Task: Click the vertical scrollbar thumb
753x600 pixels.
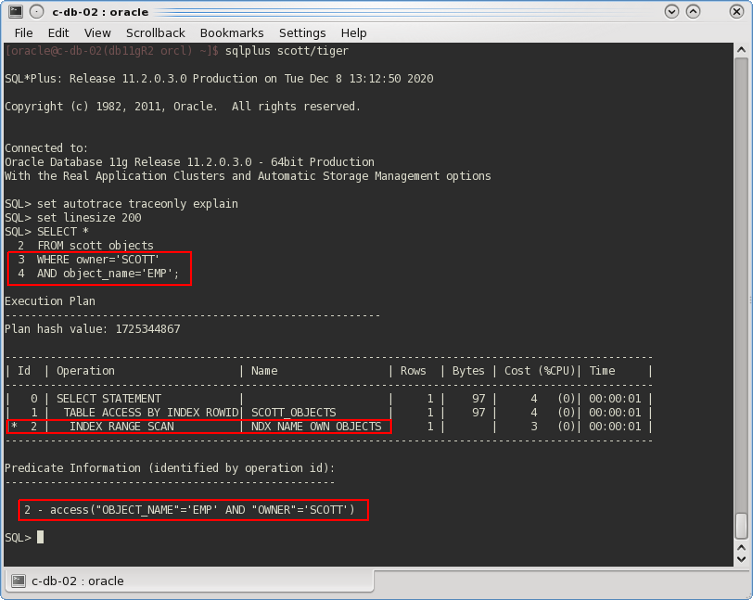Action: click(741, 527)
